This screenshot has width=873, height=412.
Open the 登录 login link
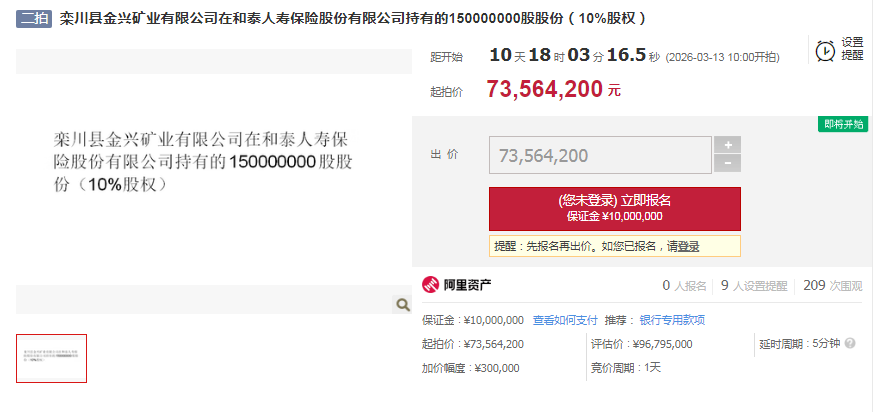pyautogui.click(x=688, y=246)
